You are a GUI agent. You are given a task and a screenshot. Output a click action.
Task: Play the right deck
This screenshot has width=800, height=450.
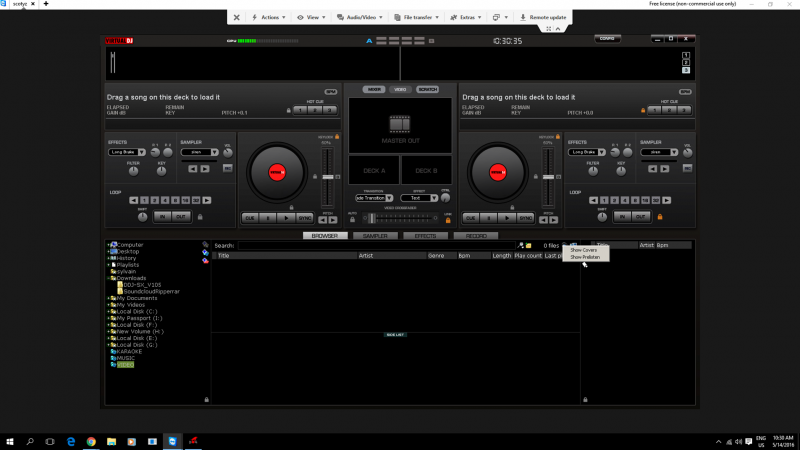click(507, 218)
